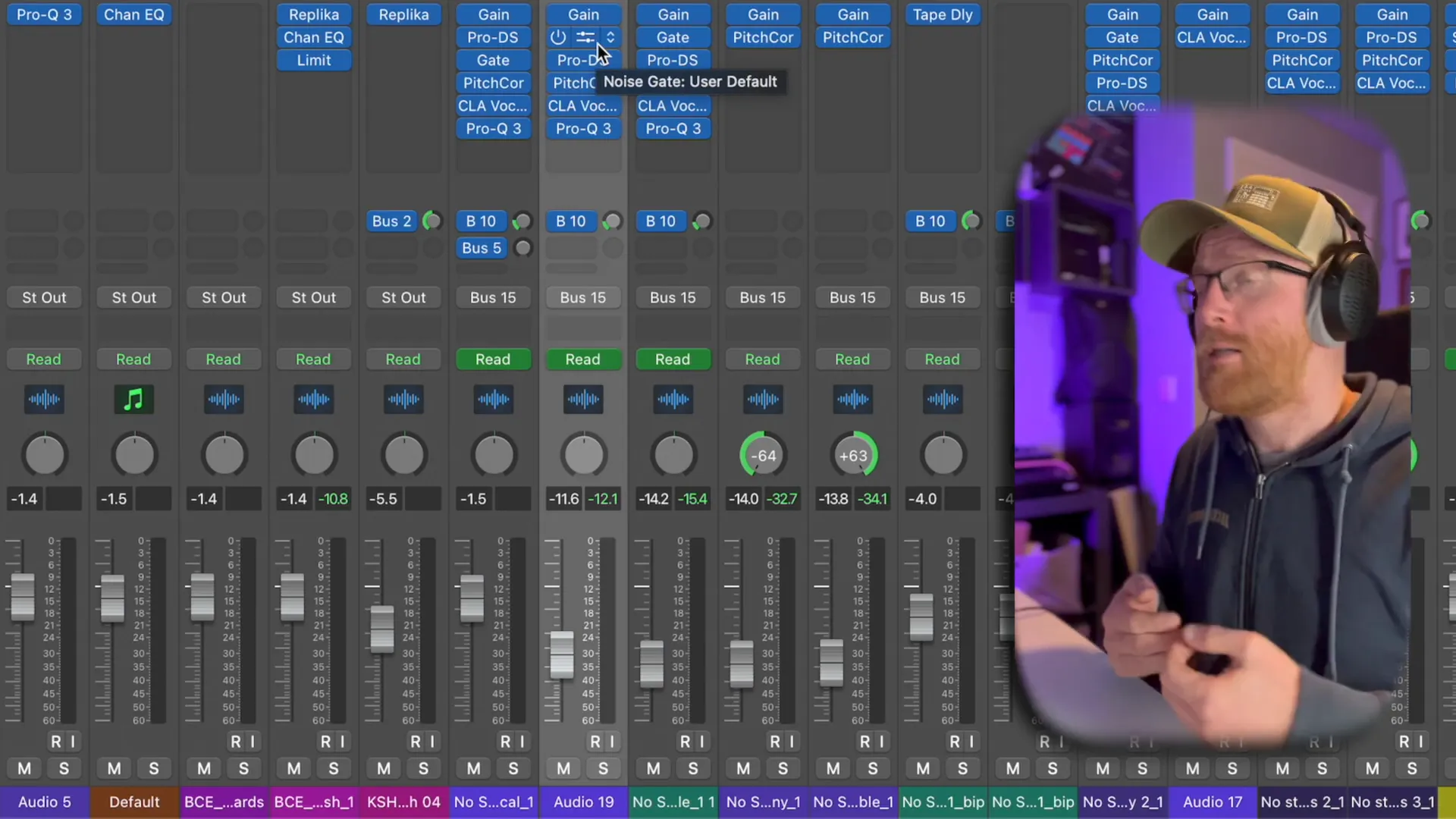1456x819 pixels.
Task: Record-enable the Audio 5 channel
Action: pyautogui.click(x=56, y=741)
